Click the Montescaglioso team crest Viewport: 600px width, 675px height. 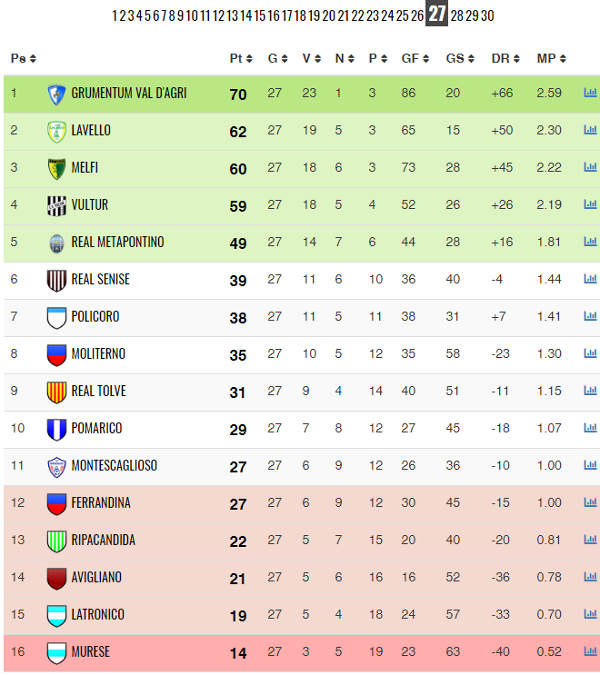[56, 467]
